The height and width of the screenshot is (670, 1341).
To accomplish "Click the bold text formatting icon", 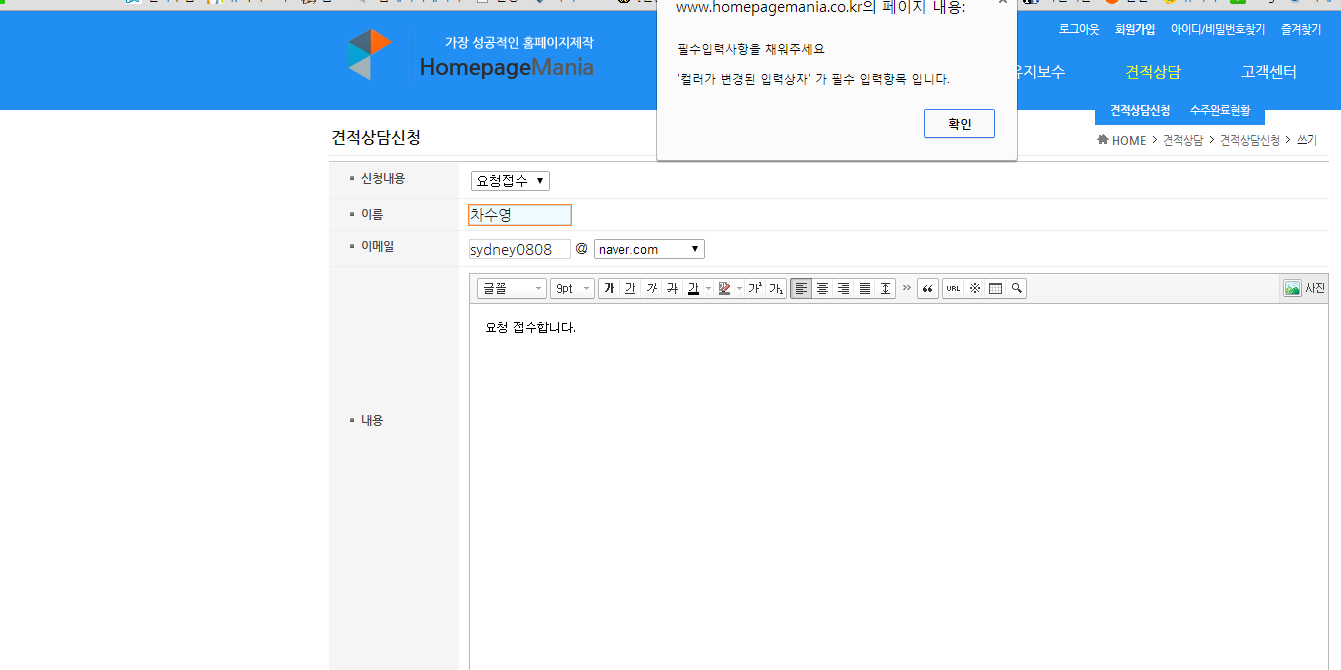I will pyautogui.click(x=609, y=289).
